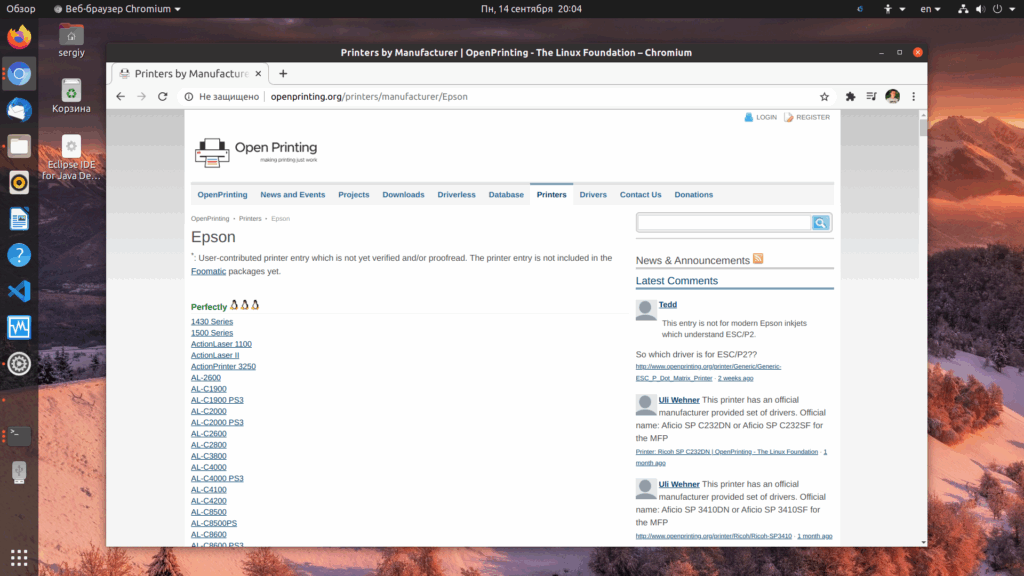Focus the site search input field
This screenshot has height=576, width=1024.
tap(724, 223)
